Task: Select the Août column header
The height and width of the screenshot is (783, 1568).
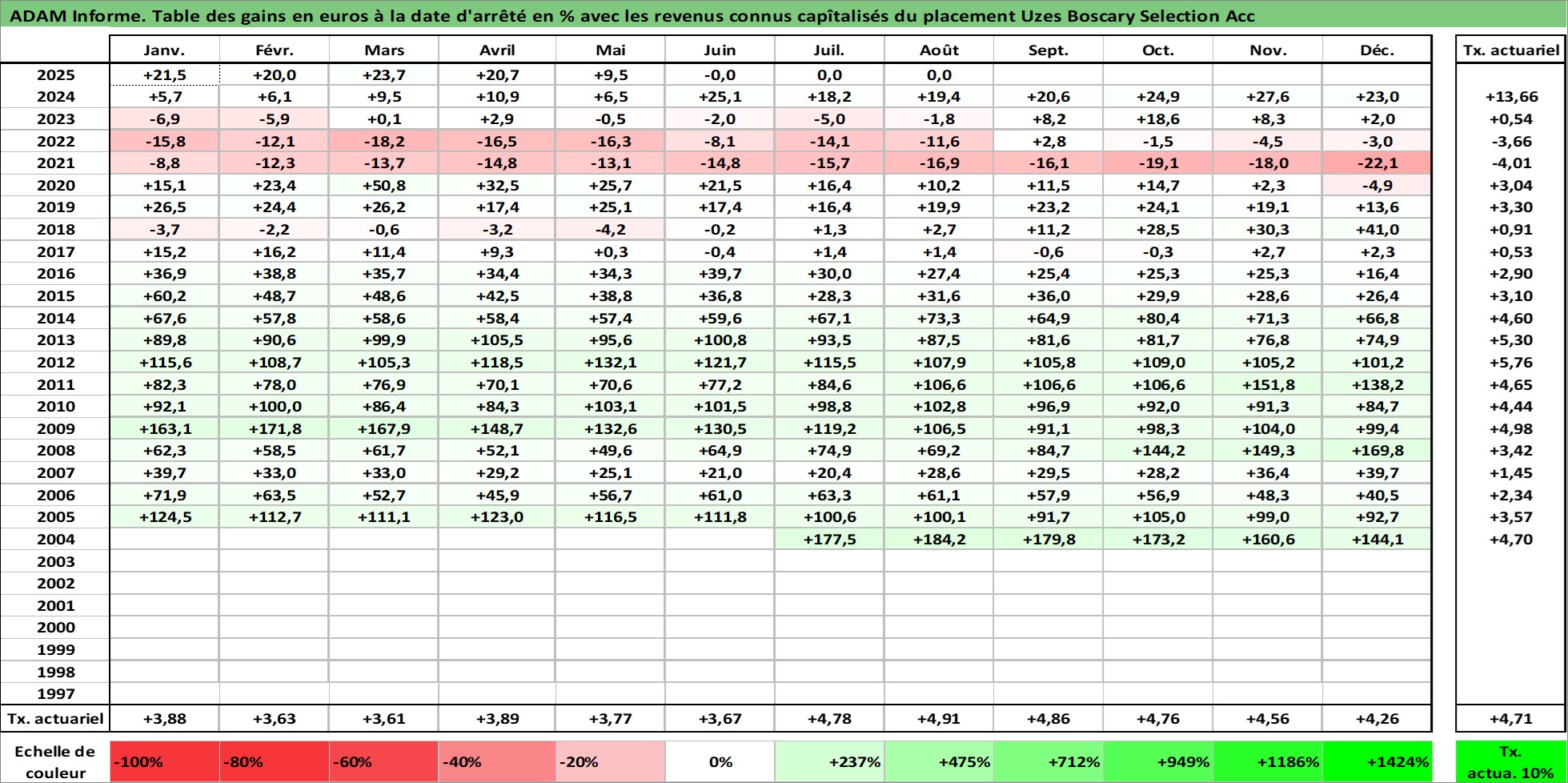Action: coord(939,50)
